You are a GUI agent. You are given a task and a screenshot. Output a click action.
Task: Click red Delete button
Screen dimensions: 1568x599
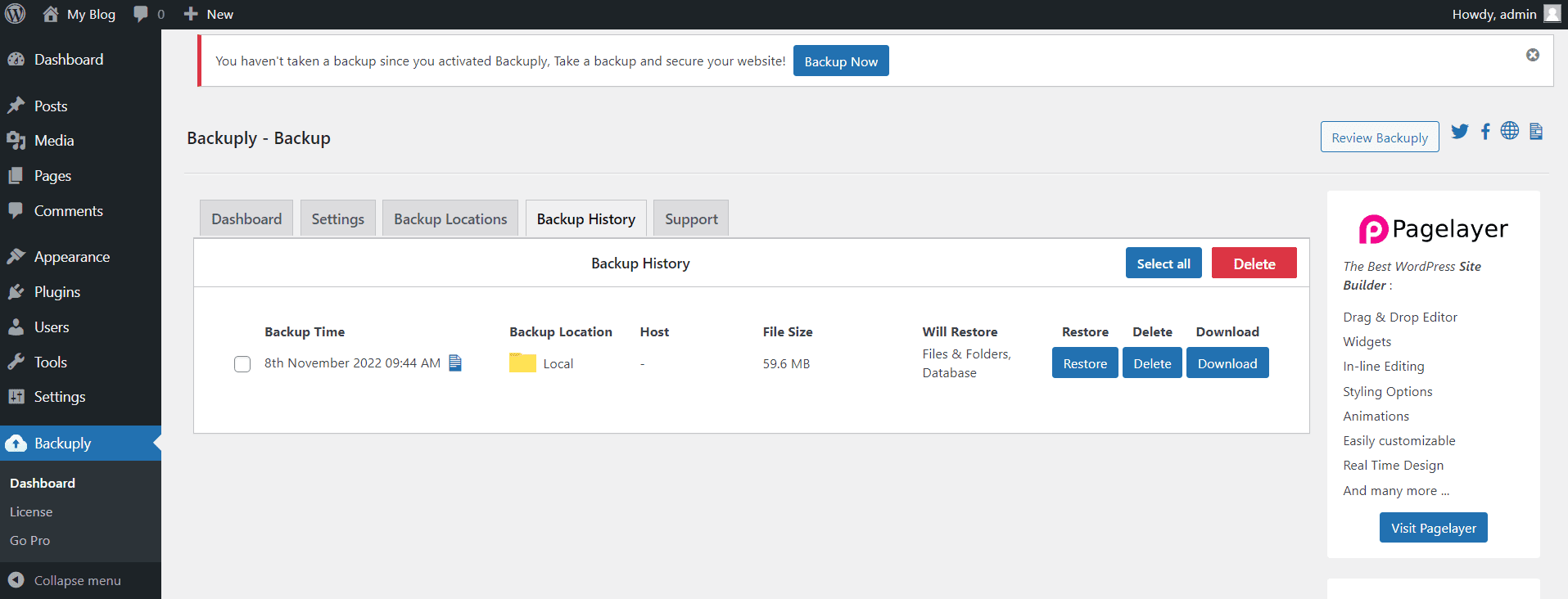point(1254,263)
